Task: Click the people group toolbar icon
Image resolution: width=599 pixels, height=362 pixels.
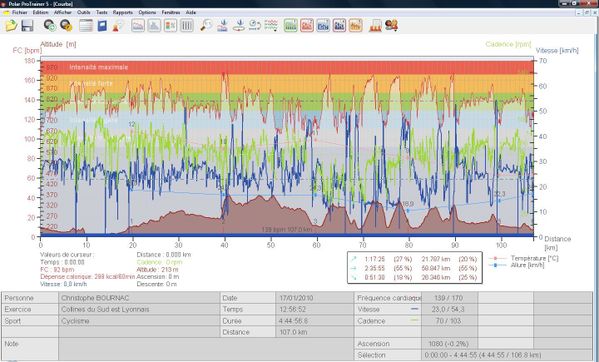Action: [x=391, y=26]
